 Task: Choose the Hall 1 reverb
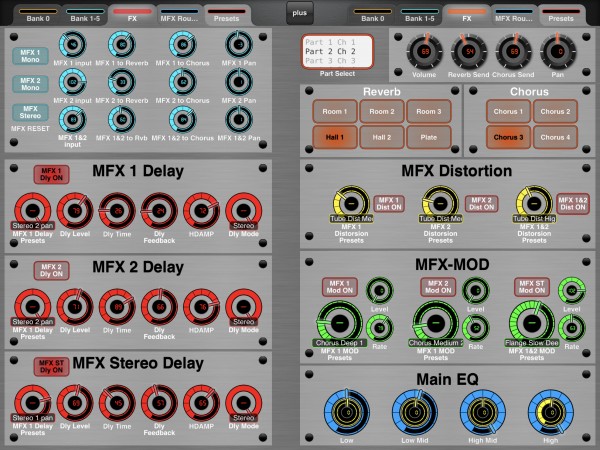coord(335,137)
